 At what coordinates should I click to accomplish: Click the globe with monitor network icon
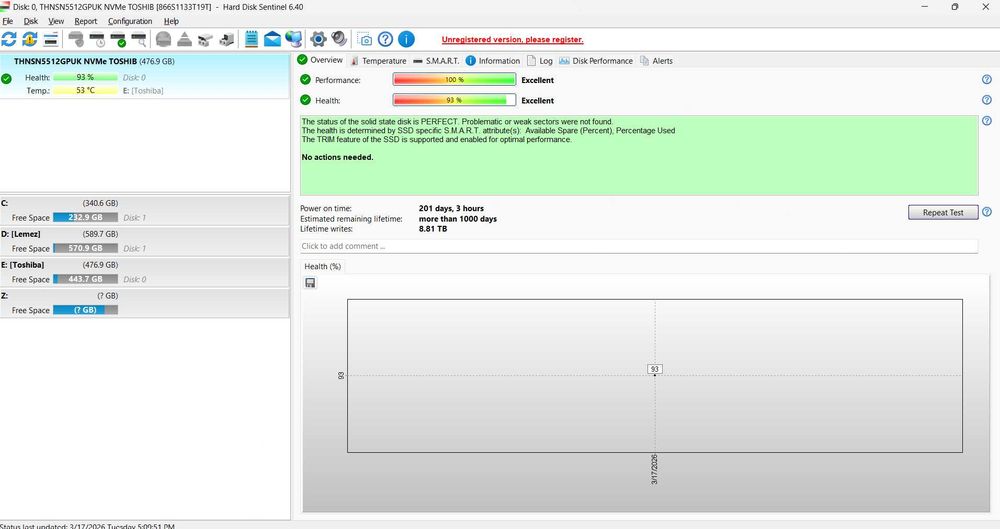click(293, 39)
